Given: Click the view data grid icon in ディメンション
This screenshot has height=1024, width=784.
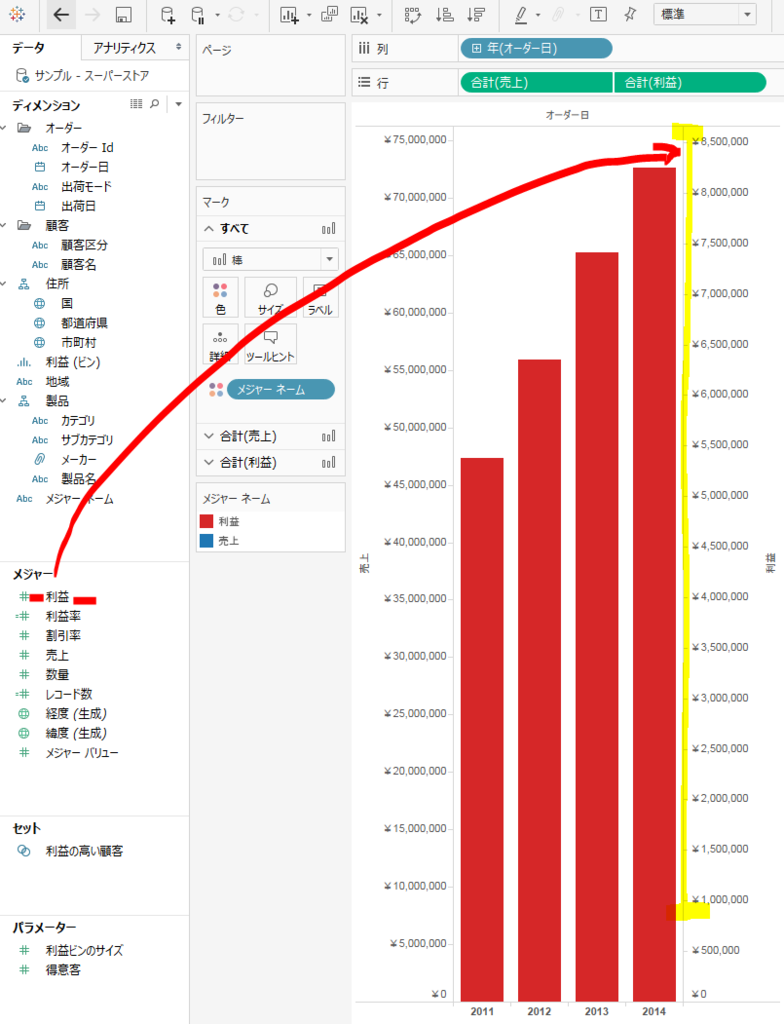Looking at the screenshot, I should pos(136,103).
